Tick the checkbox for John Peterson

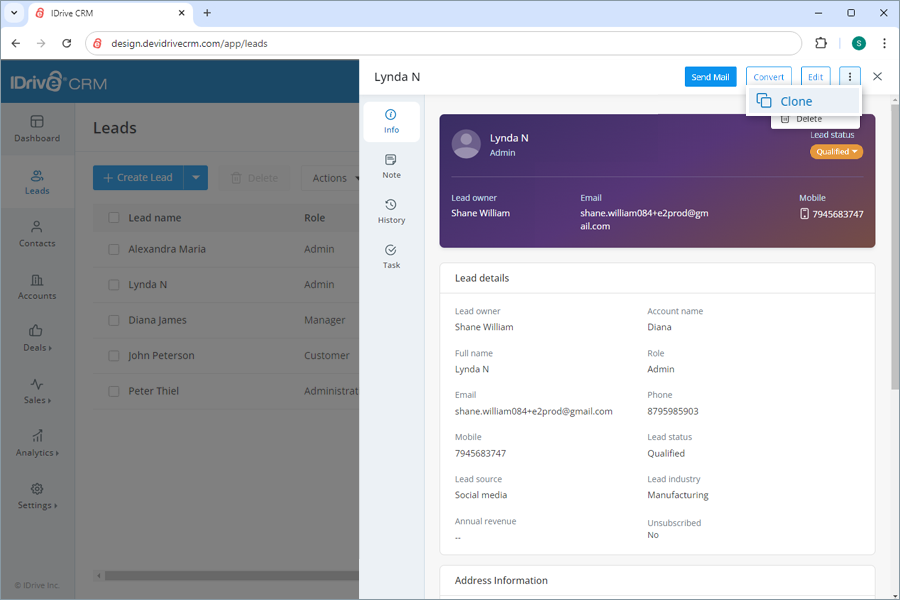coord(113,355)
